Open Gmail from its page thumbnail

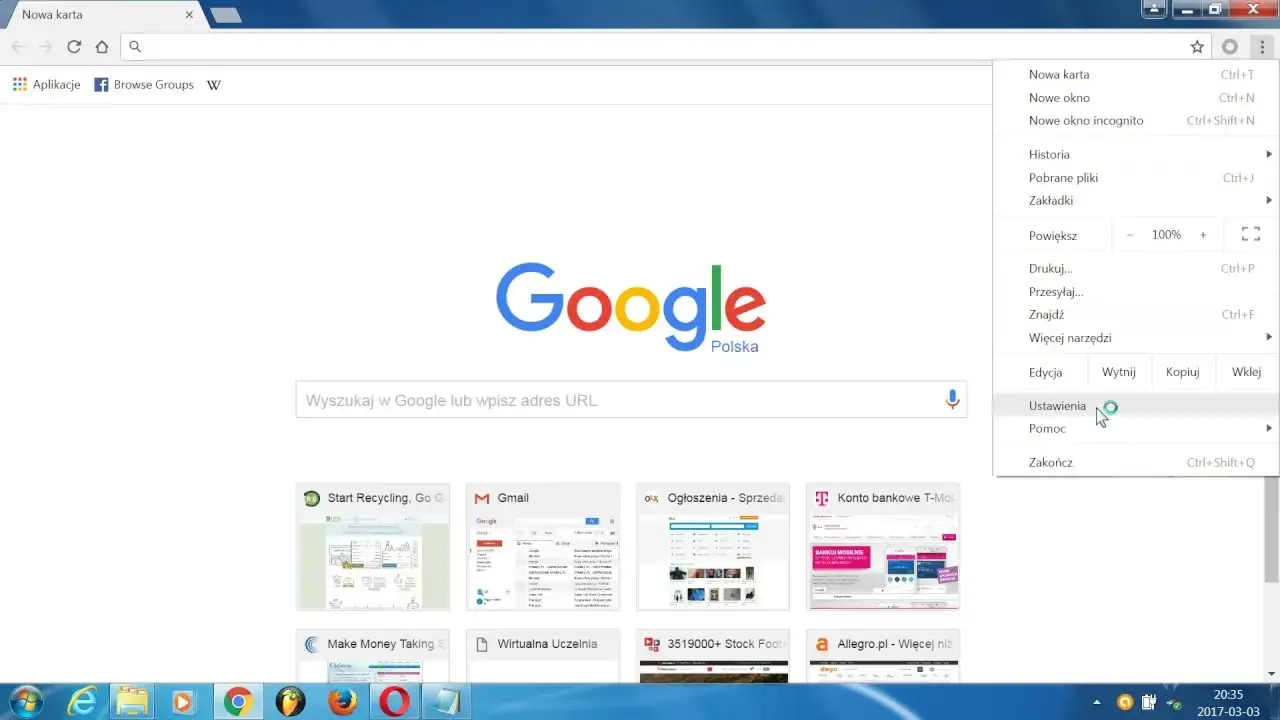pyautogui.click(x=542, y=547)
